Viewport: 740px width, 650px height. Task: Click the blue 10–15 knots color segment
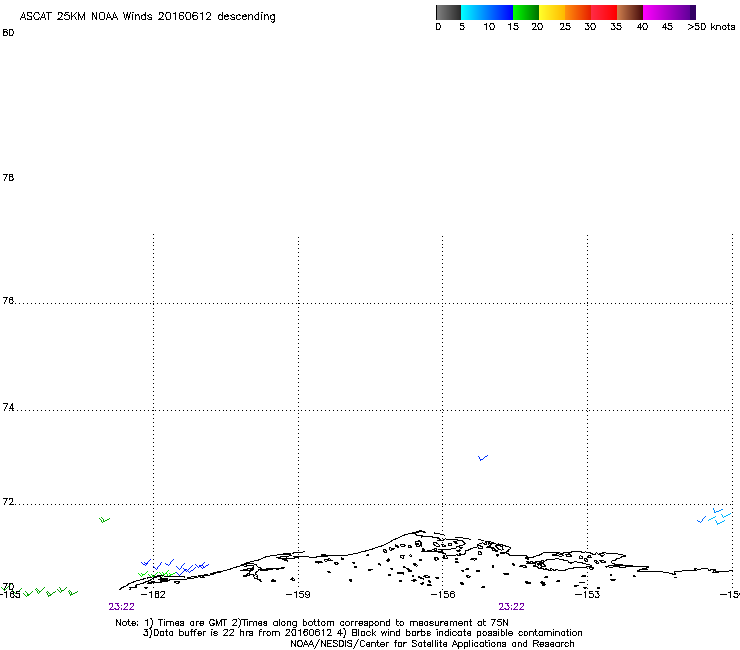pyautogui.click(x=500, y=12)
